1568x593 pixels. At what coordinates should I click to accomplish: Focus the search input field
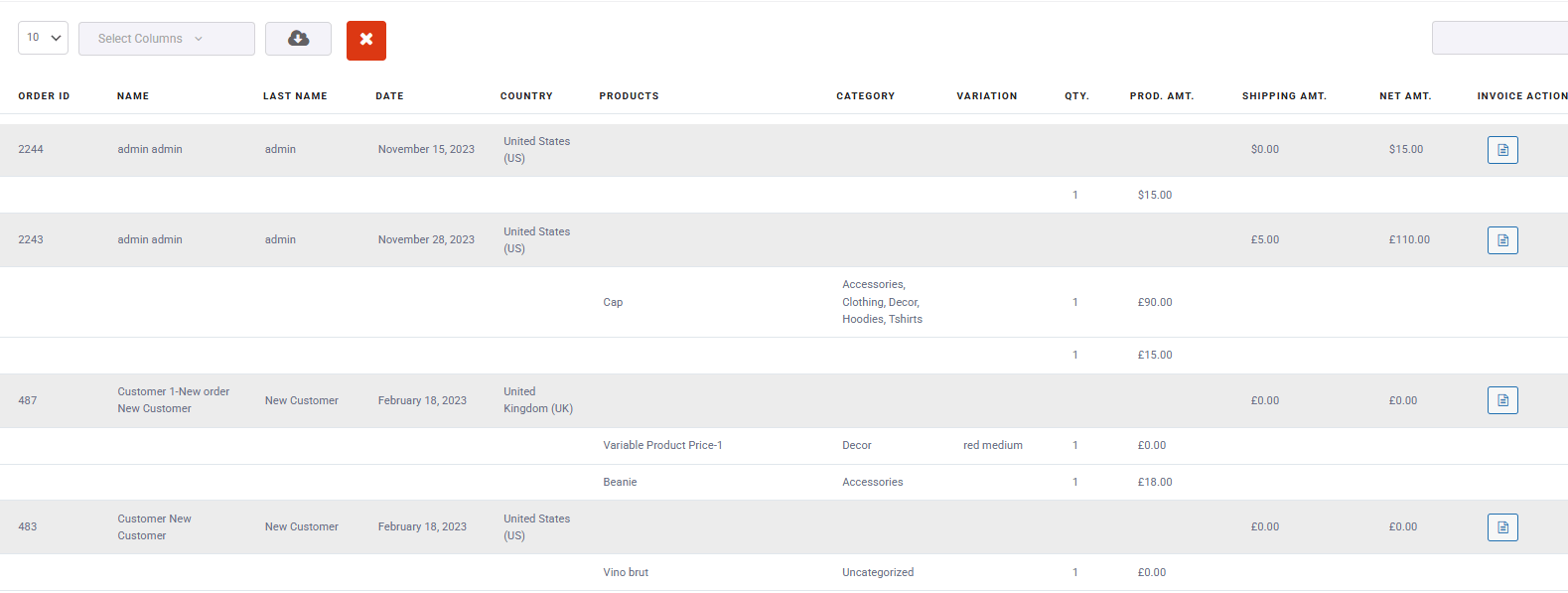click(1498, 38)
